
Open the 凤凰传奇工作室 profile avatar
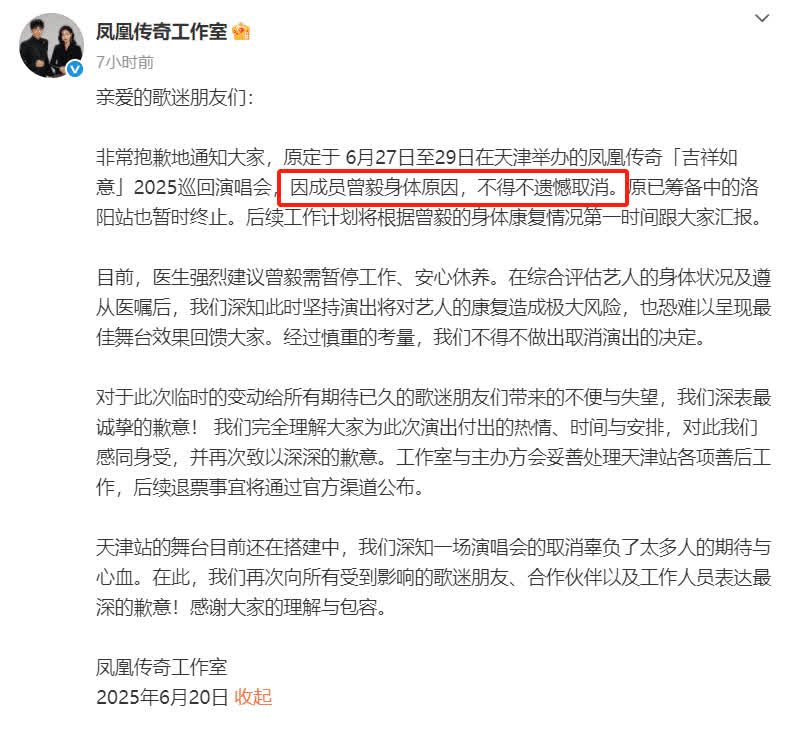(x=51, y=46)
